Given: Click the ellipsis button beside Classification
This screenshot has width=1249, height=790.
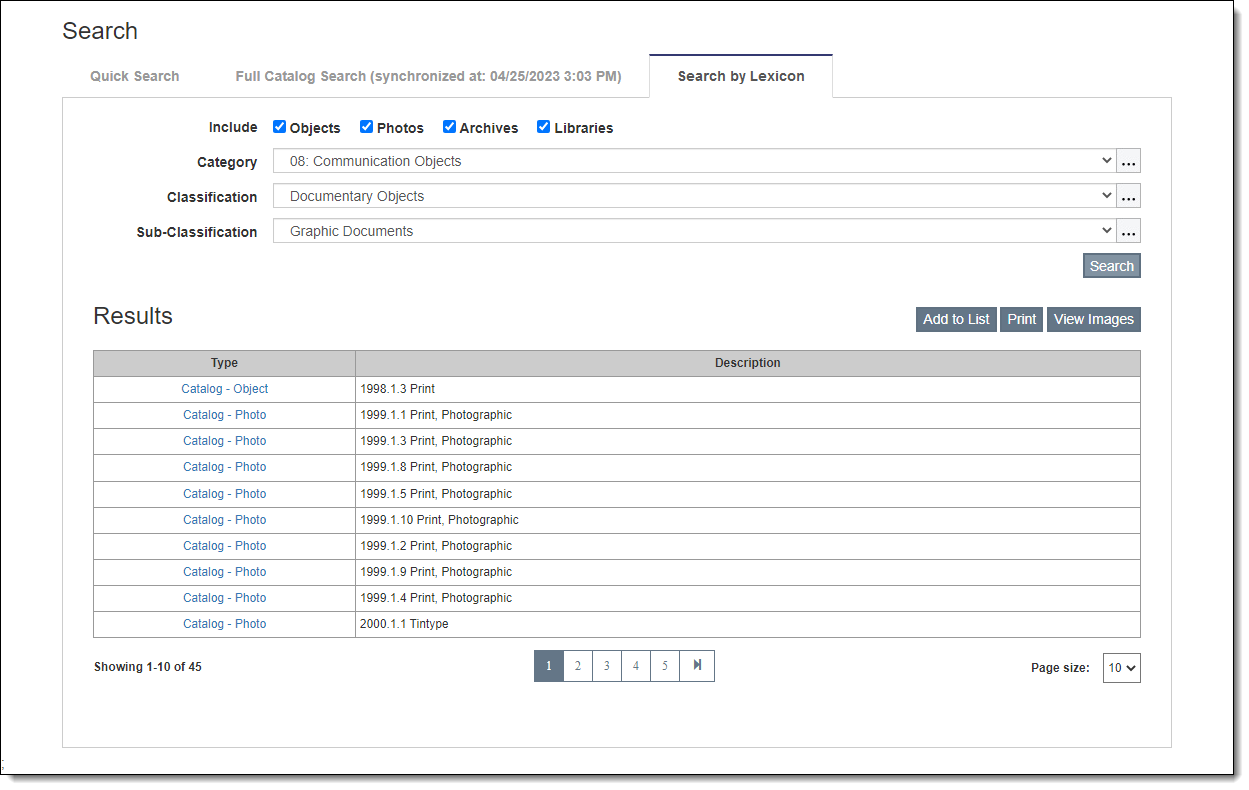Looking at the screenshot, I should 1128,196.
